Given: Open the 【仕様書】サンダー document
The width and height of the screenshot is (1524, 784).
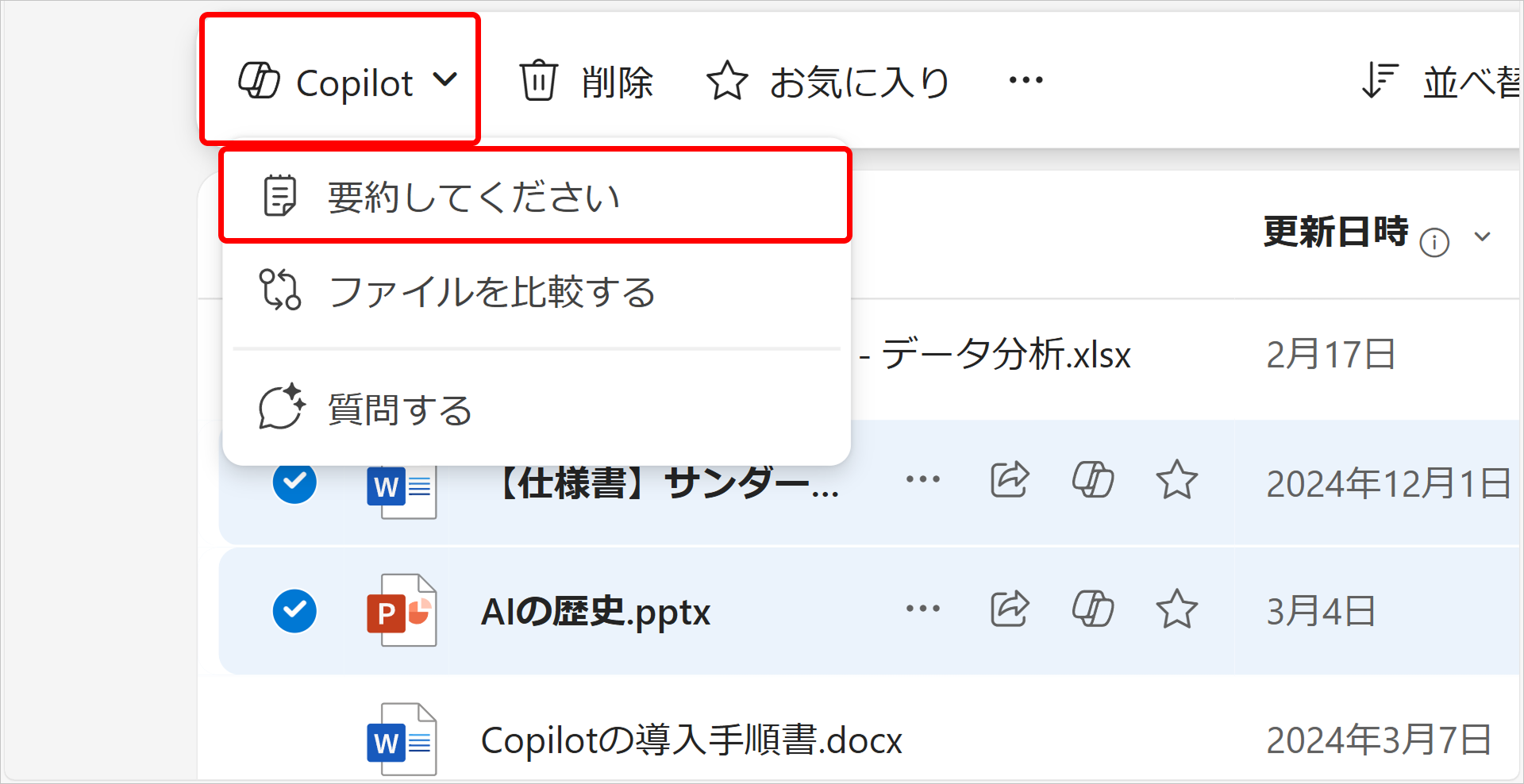Looking at the screenshot, I should (667, 482).
